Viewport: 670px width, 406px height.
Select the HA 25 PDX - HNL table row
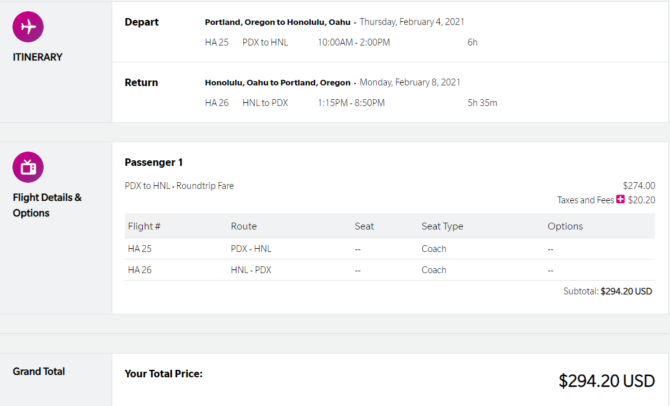pyautogui.click(x=390, y=249)
